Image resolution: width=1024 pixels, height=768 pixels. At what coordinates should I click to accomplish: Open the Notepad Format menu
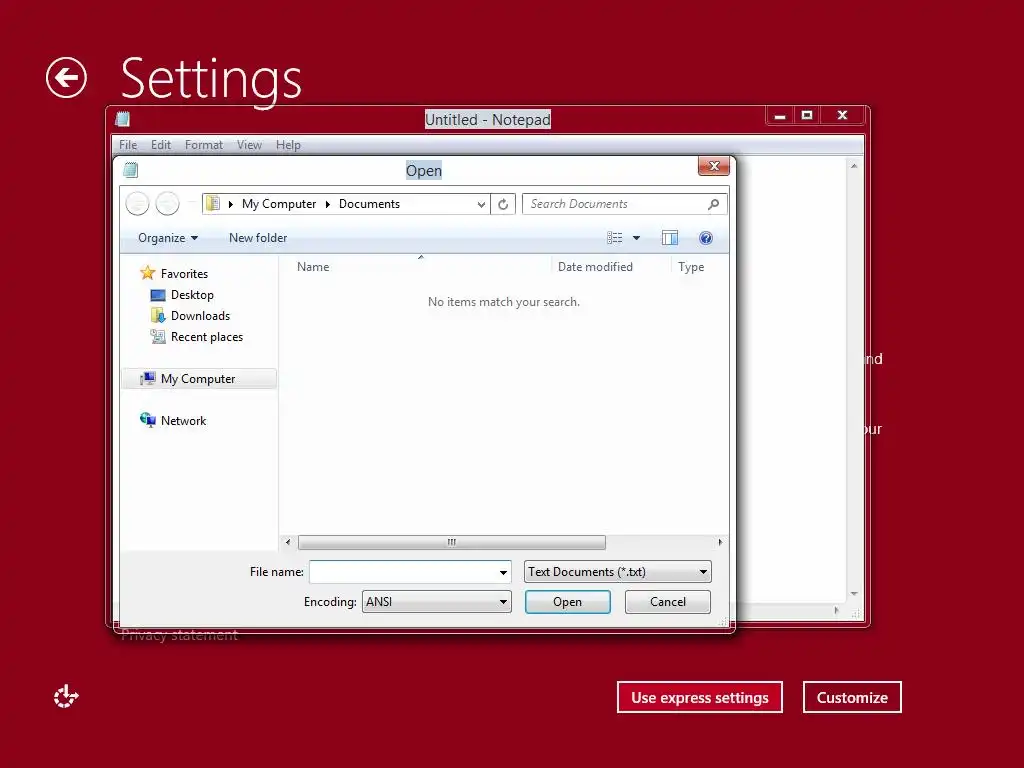point(204,145)
